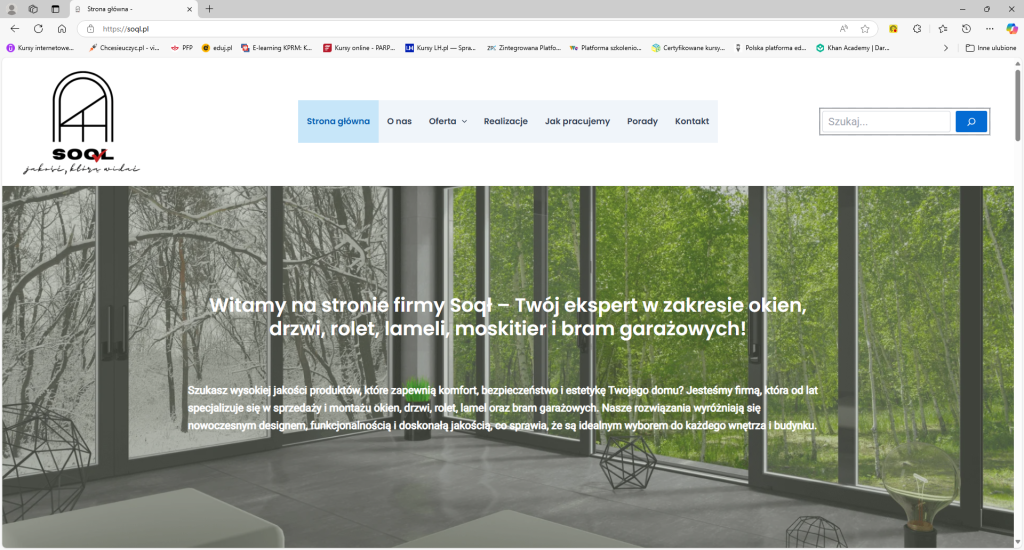Viewport: 1024px width, 550px height.
Task: Open the Extensions puzzle icon
Action: [917, 29]
